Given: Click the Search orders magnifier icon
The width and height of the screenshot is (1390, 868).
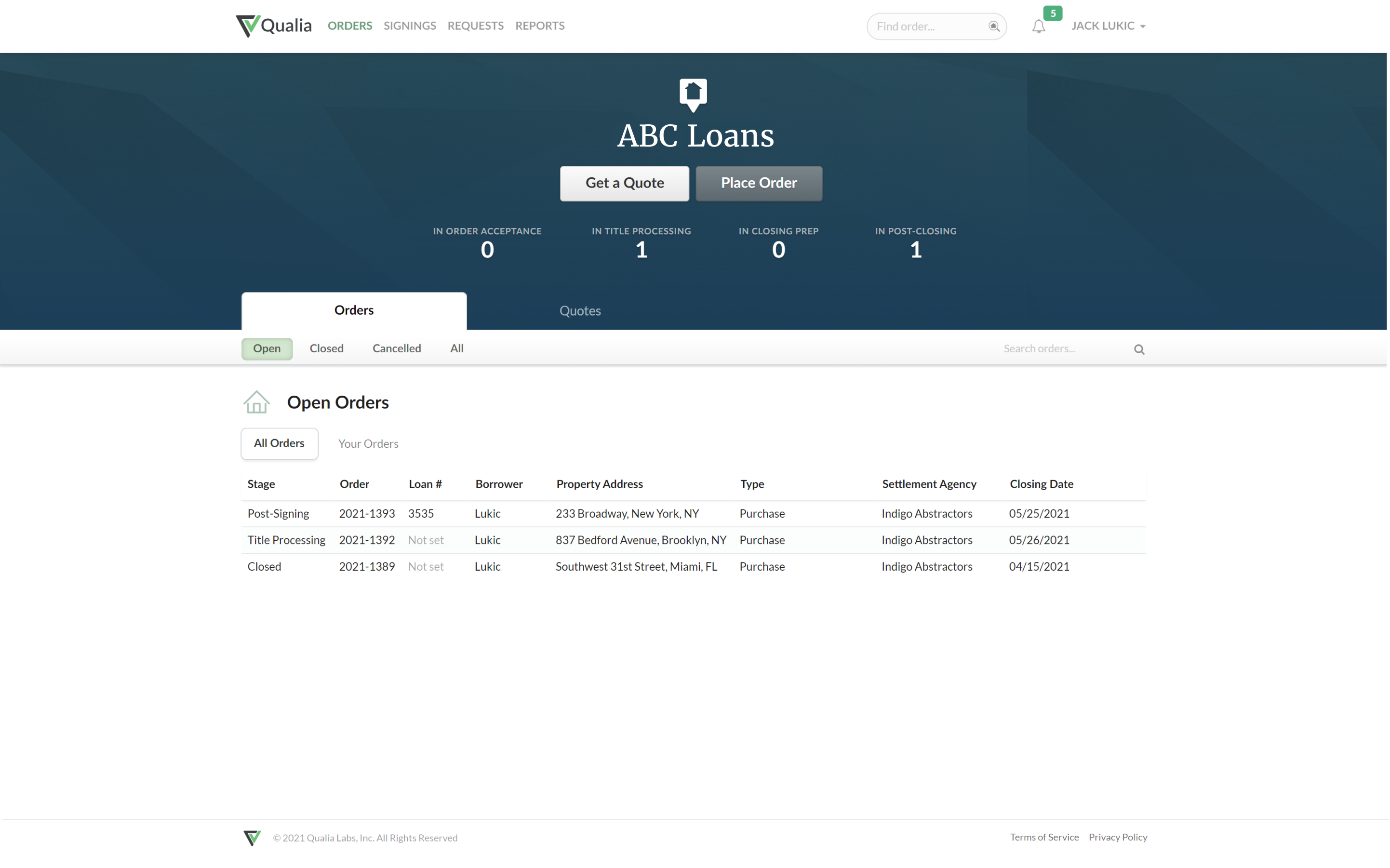Looking at the screenshot, I should pos(1138,349).
